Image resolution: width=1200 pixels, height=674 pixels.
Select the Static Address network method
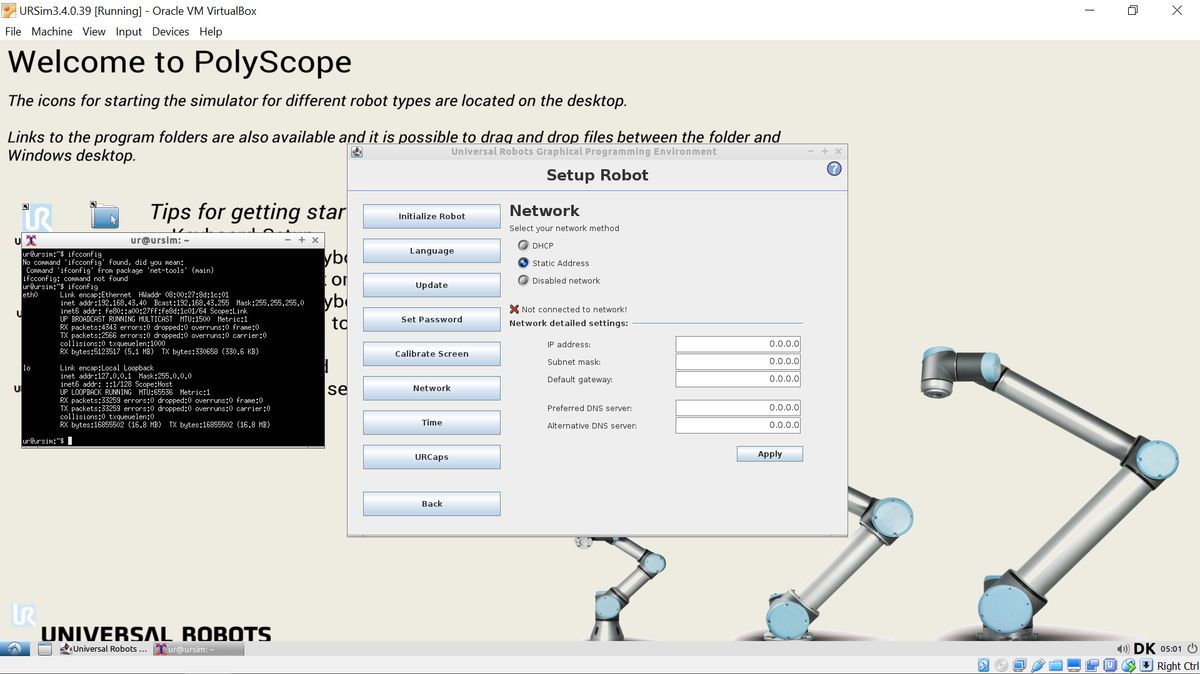(524, 262)
